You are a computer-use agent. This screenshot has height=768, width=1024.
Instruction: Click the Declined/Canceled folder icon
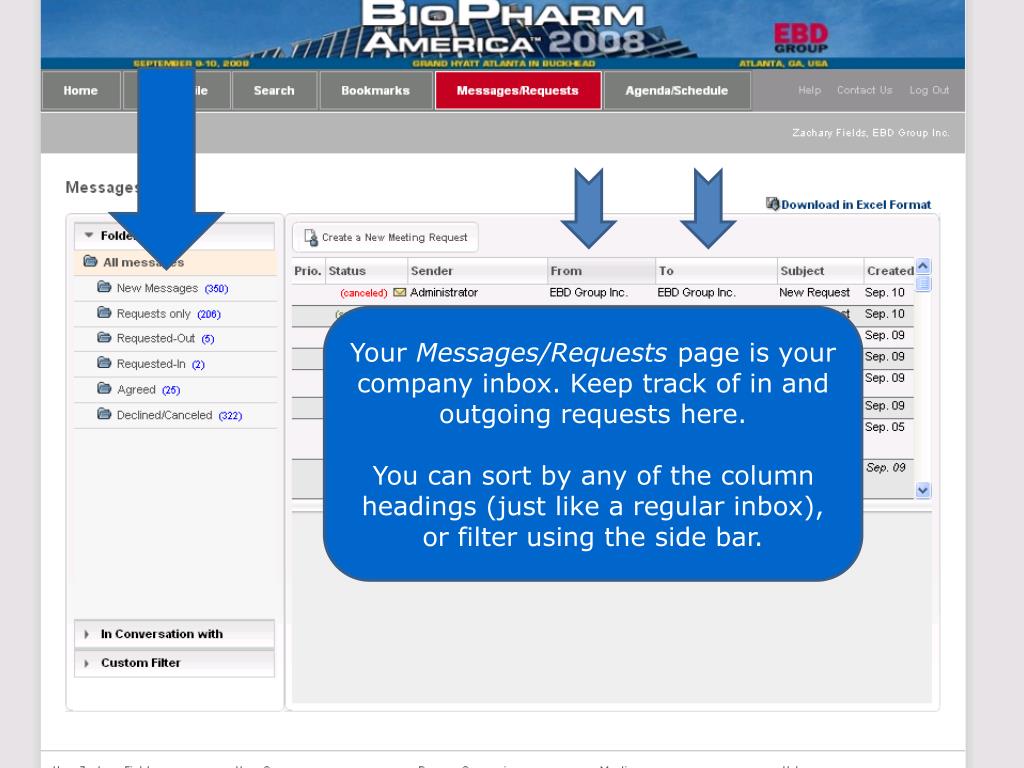point(104,413)
